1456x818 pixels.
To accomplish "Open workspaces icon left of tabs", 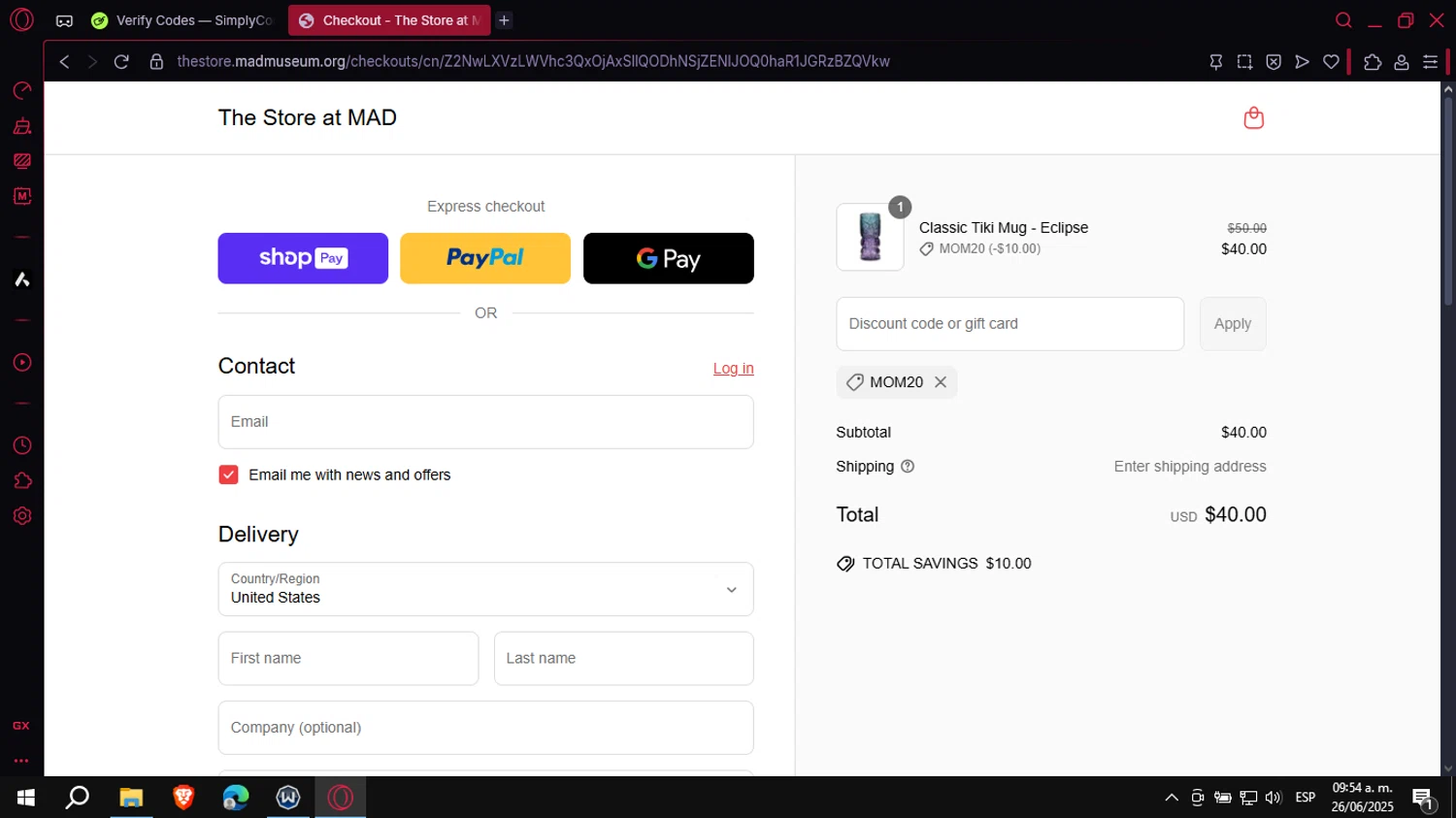I will point(64,20).
